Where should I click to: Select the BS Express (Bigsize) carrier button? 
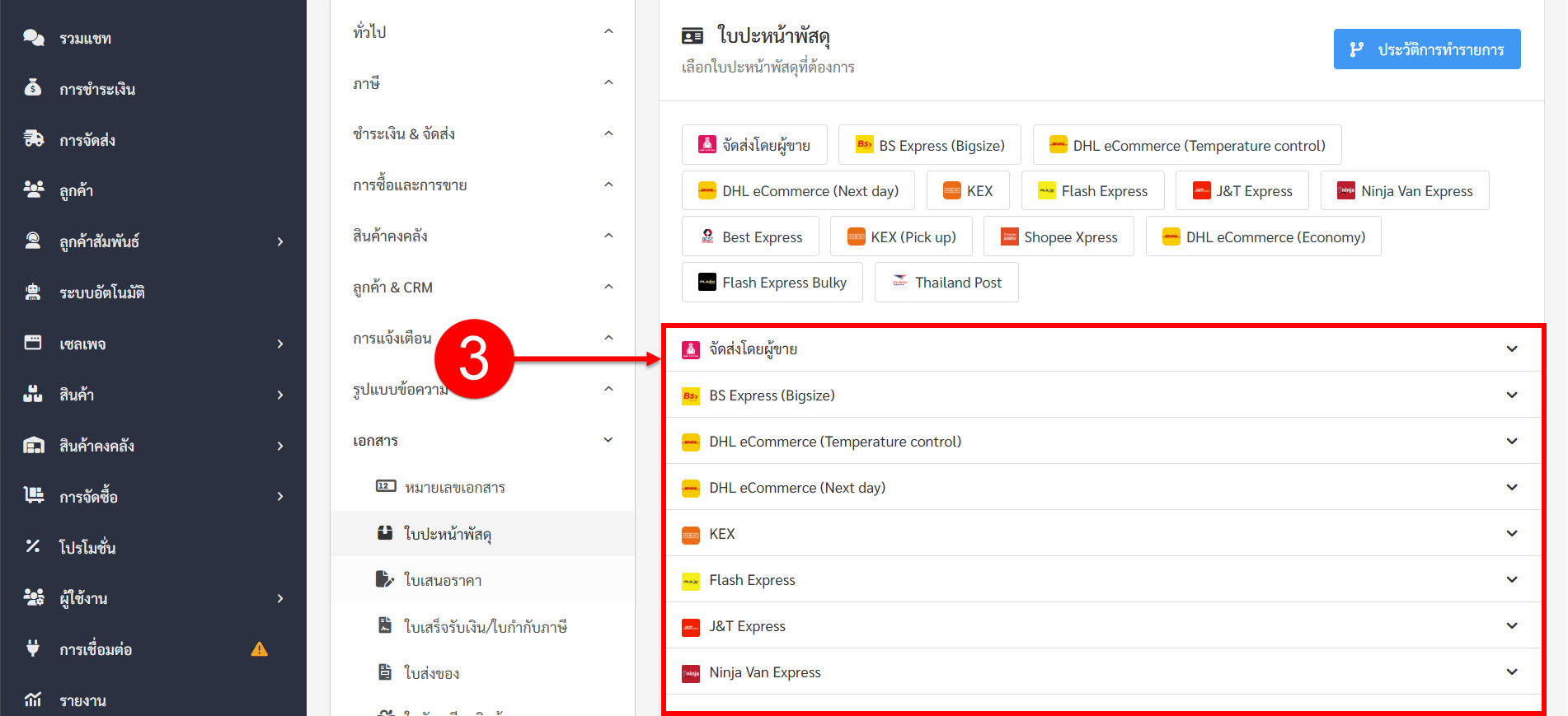(x=930, y=145)
